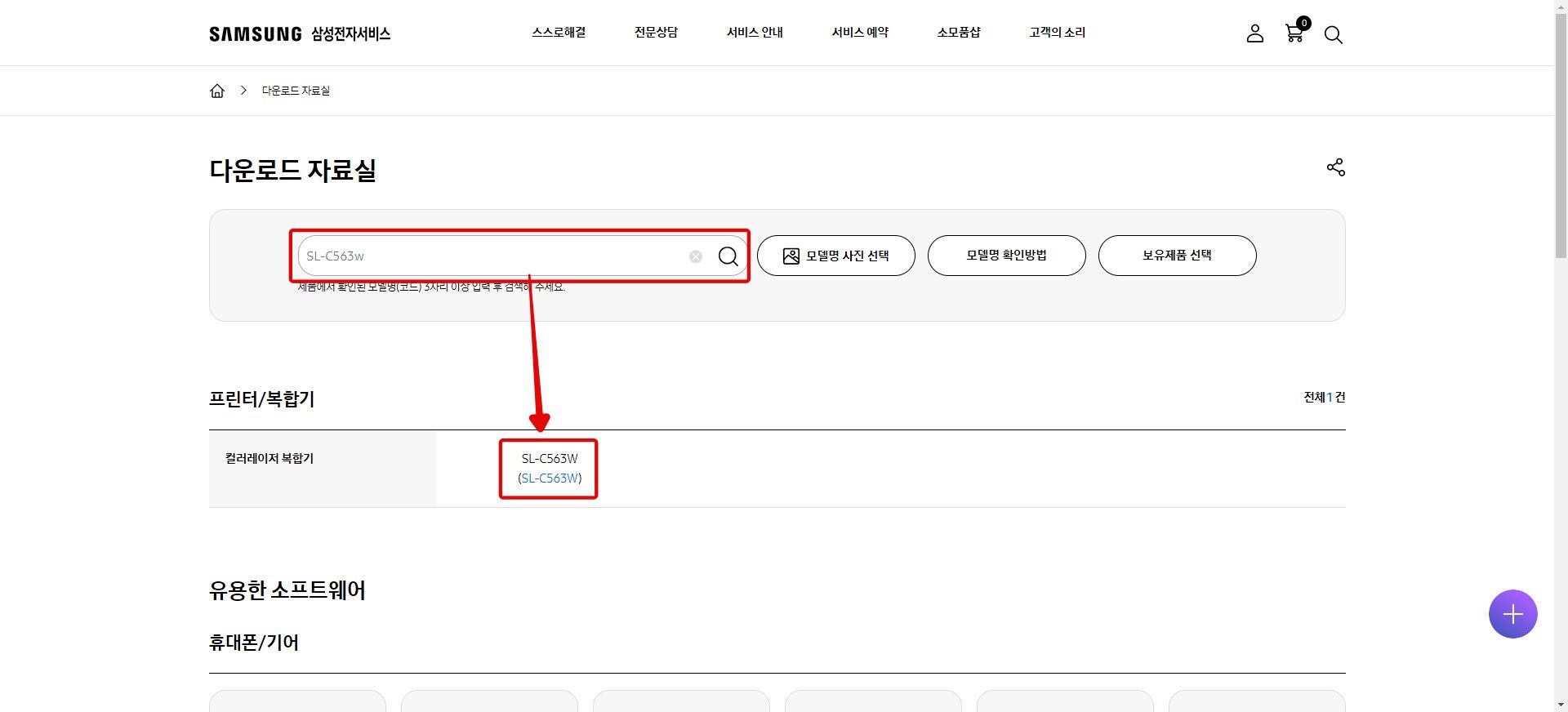Screen dimensions: 1568x712
Task: Click the 휴대폰/기어 section heading
Action: pos(254,643)
